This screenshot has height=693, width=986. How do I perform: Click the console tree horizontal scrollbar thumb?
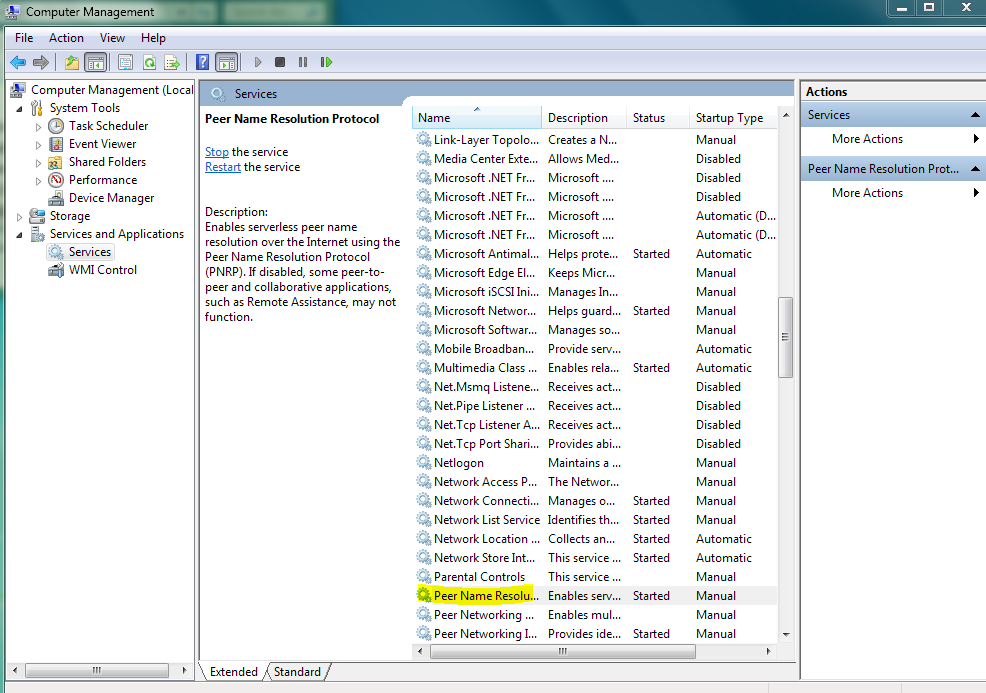tap(96, 670)
